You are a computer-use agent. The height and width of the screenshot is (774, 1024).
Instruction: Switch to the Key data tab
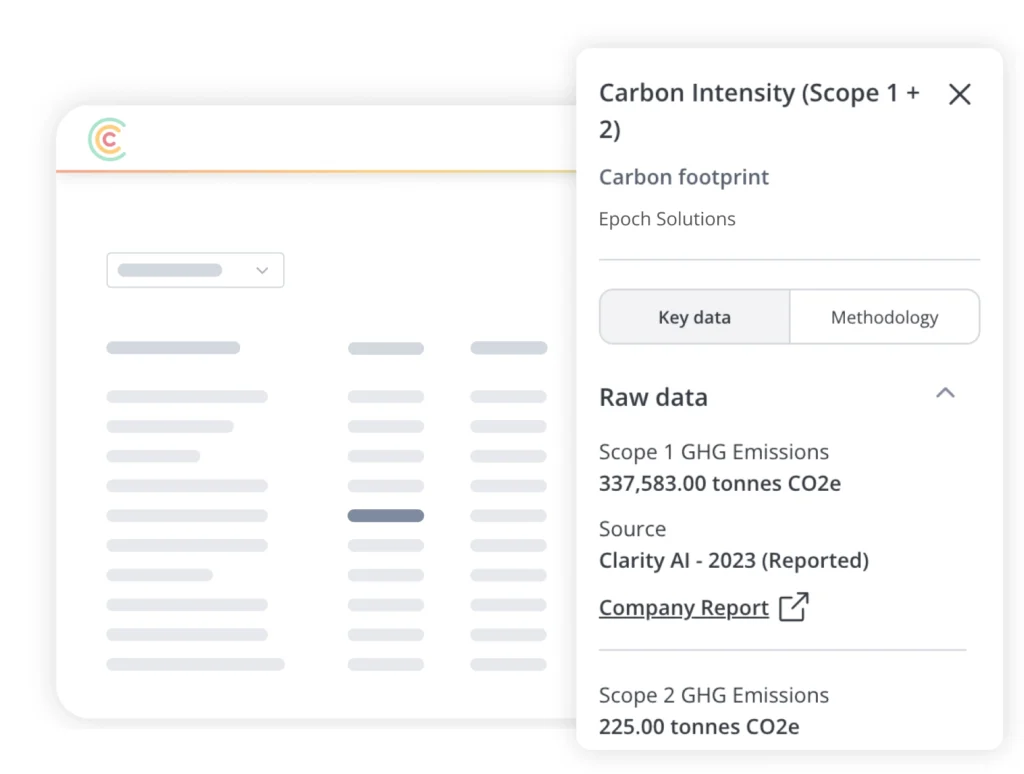[x=694, y=317]
